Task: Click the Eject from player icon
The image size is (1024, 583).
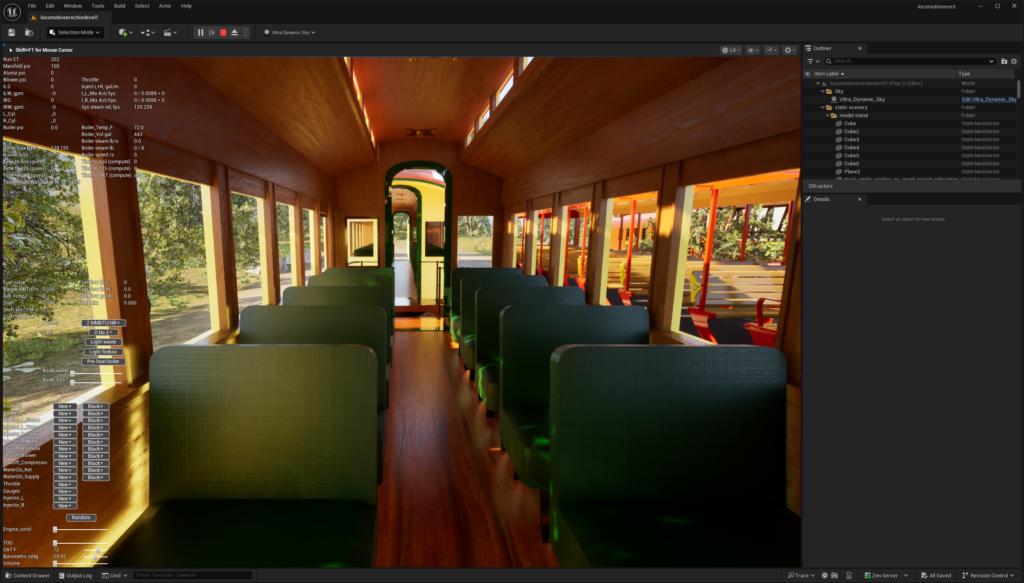Action: click(234, 32)
